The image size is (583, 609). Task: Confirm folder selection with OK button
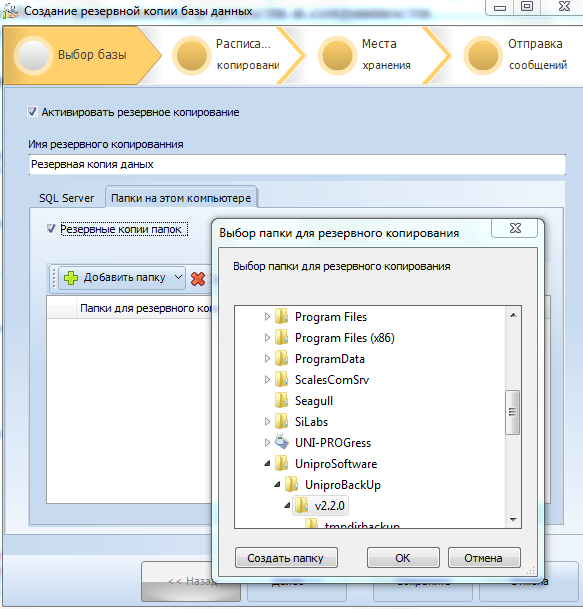(403, 558)
